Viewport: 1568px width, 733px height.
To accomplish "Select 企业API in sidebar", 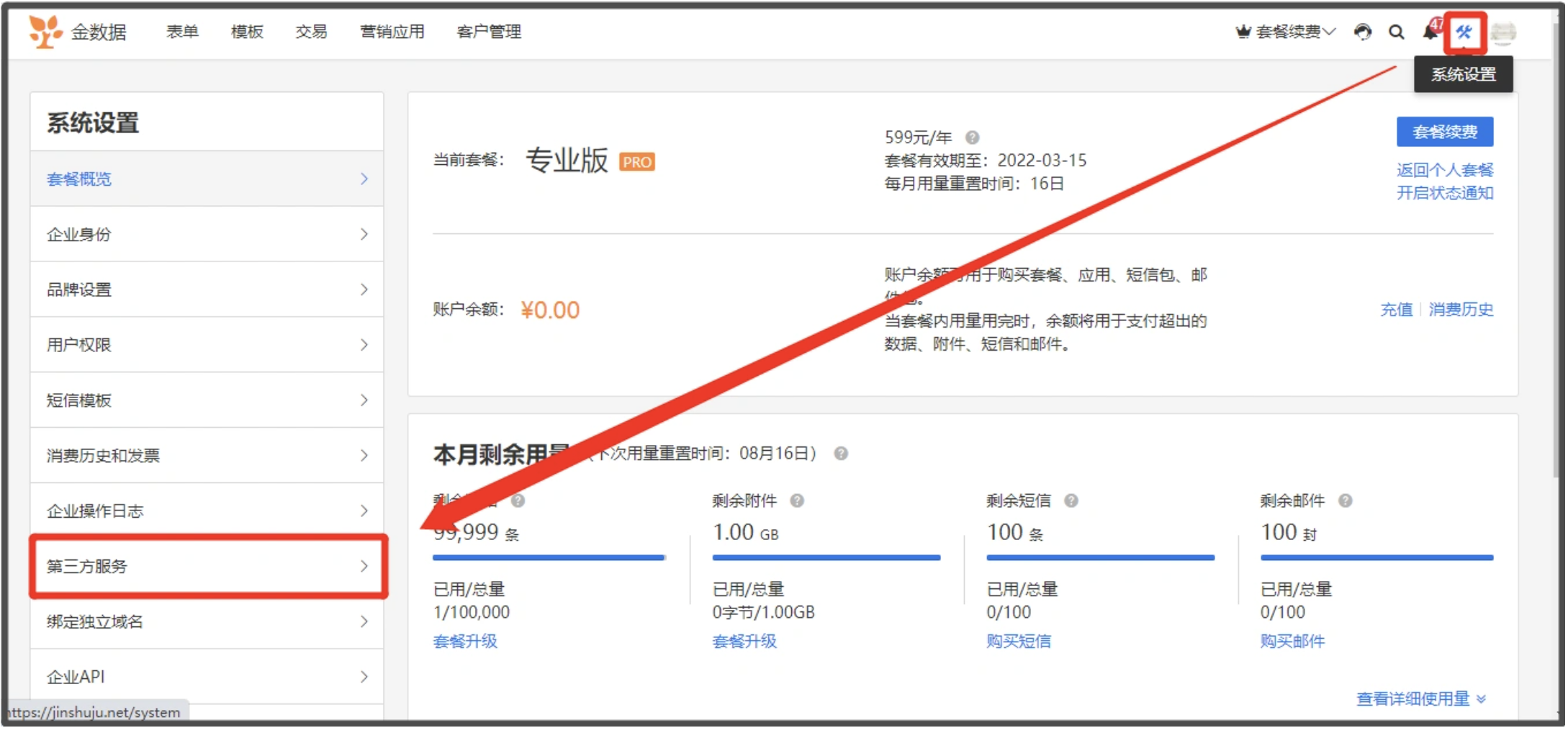I will click(207, 677).
